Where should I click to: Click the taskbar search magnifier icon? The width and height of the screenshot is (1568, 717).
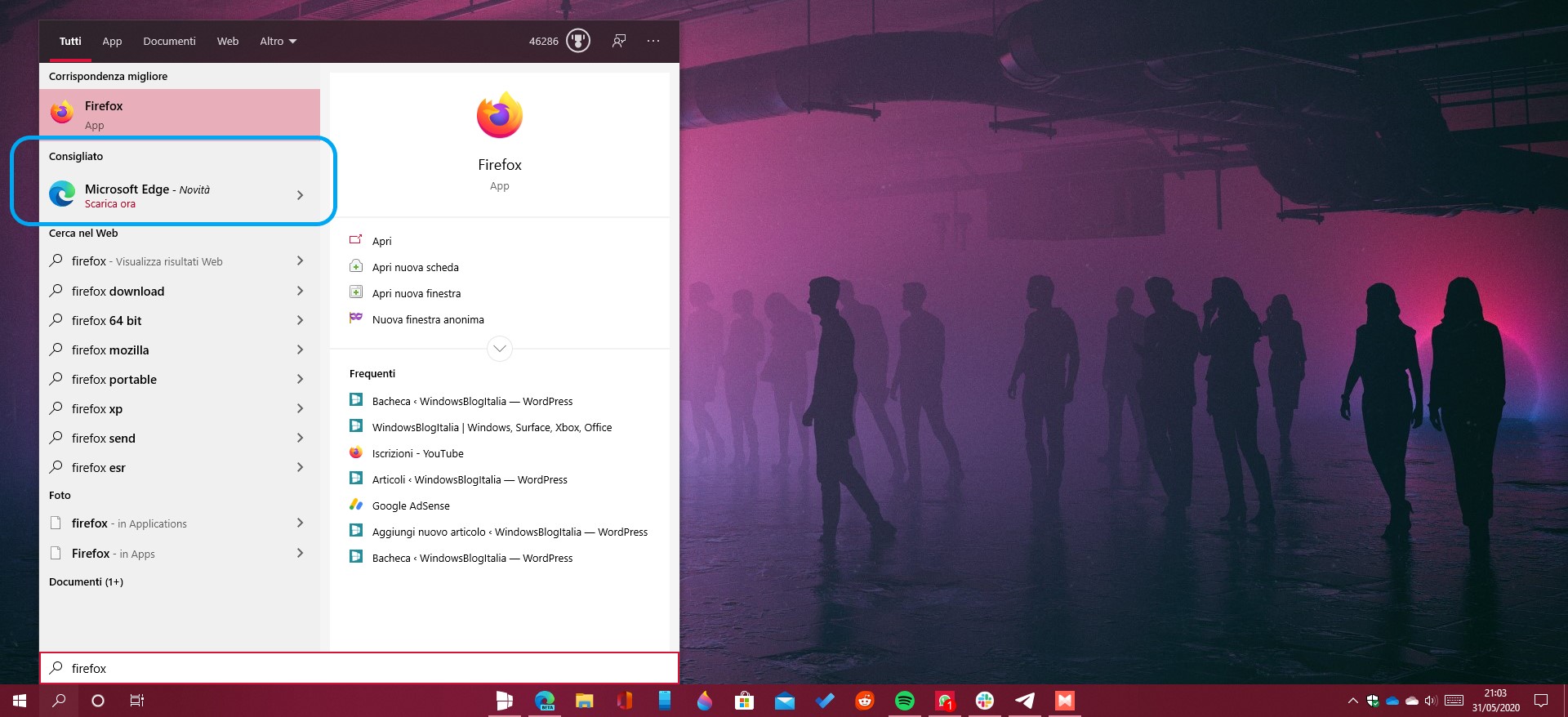[x=59, y=700]
